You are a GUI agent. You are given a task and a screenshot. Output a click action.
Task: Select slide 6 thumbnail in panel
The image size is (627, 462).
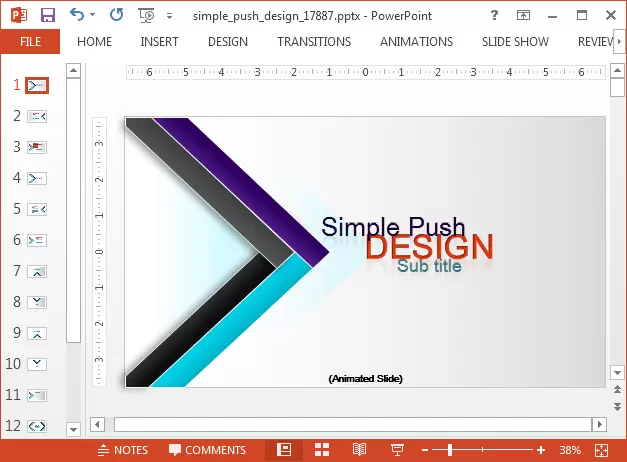[x=38, y=240]
